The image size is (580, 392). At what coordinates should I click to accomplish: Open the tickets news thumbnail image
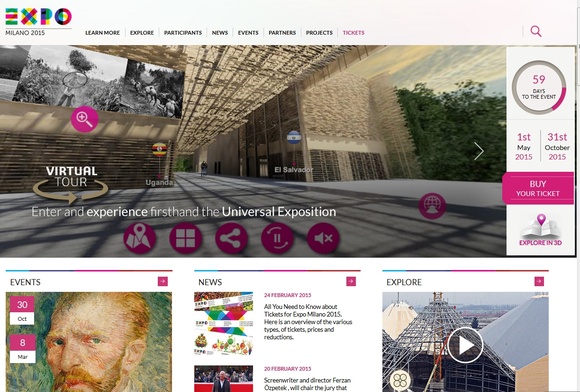[223, 324]
